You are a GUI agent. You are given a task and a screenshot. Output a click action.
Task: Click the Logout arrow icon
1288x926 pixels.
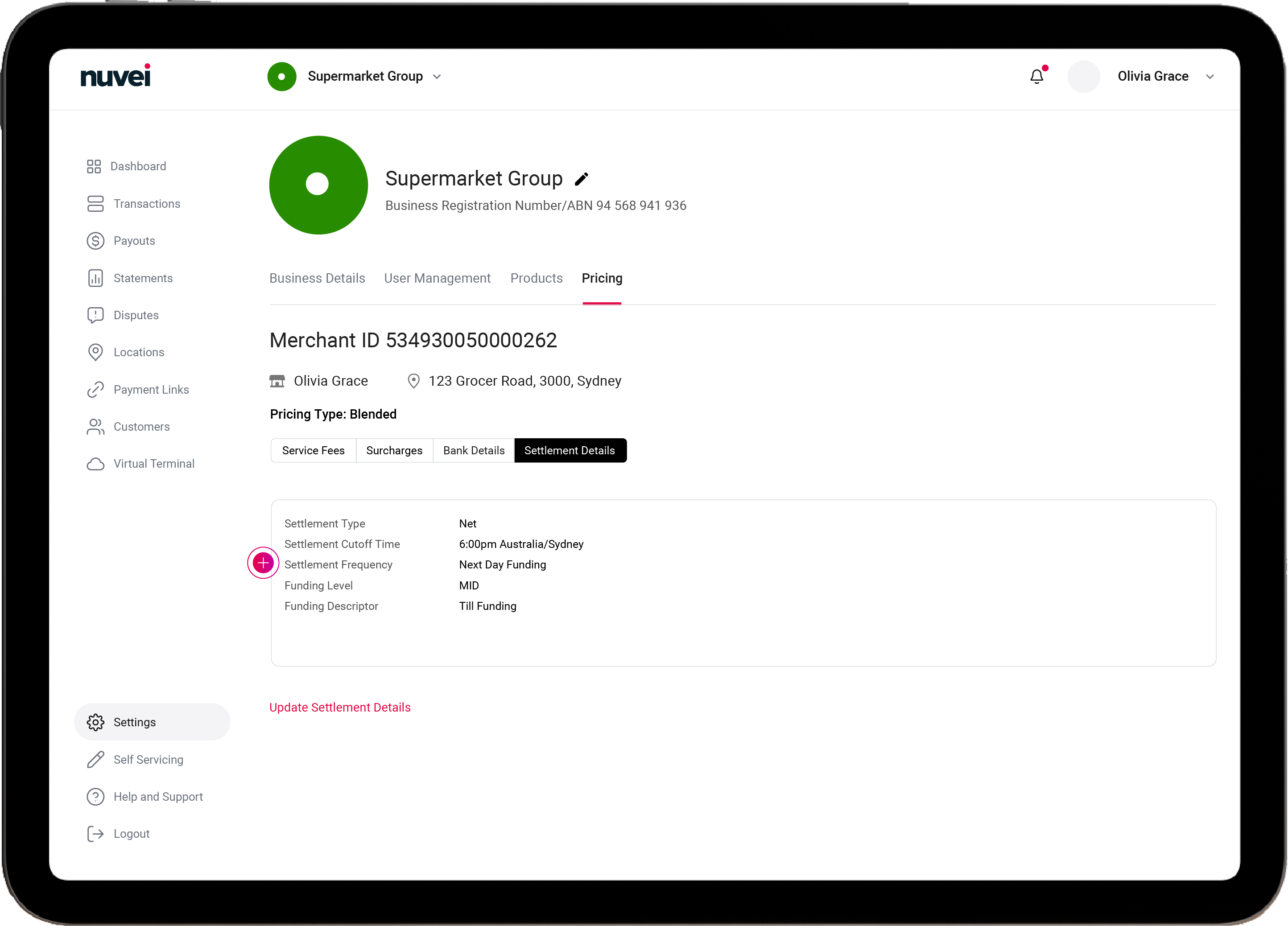point(95,833)
